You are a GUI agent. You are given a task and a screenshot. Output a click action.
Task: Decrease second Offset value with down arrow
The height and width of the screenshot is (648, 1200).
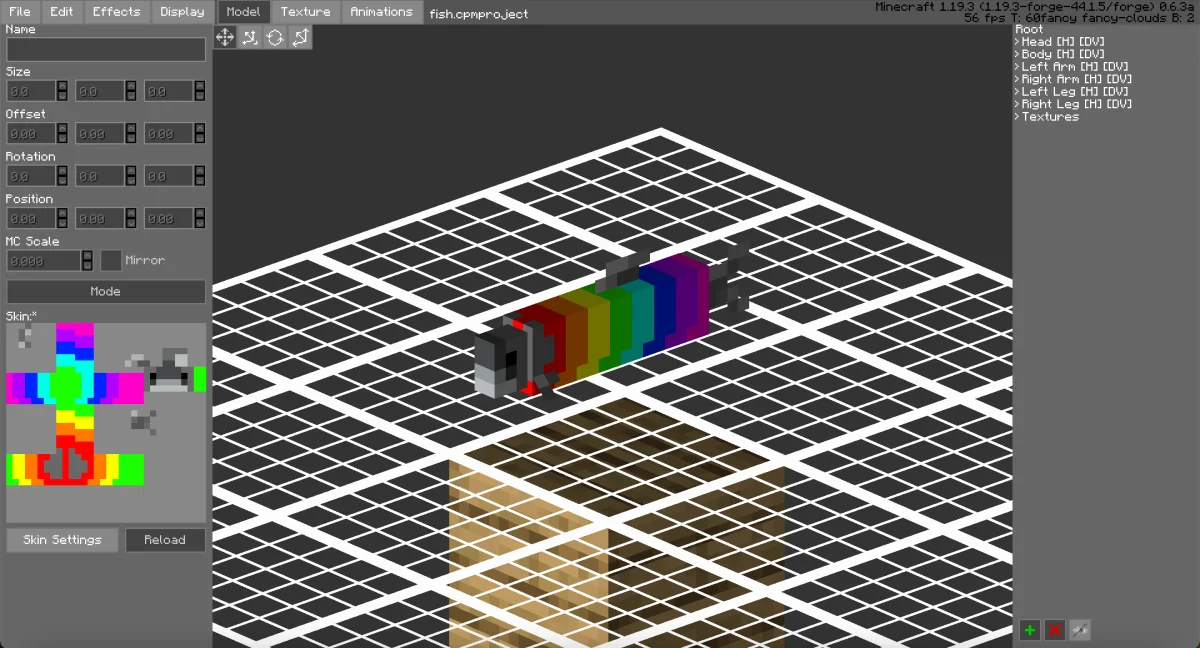[131, 138]
